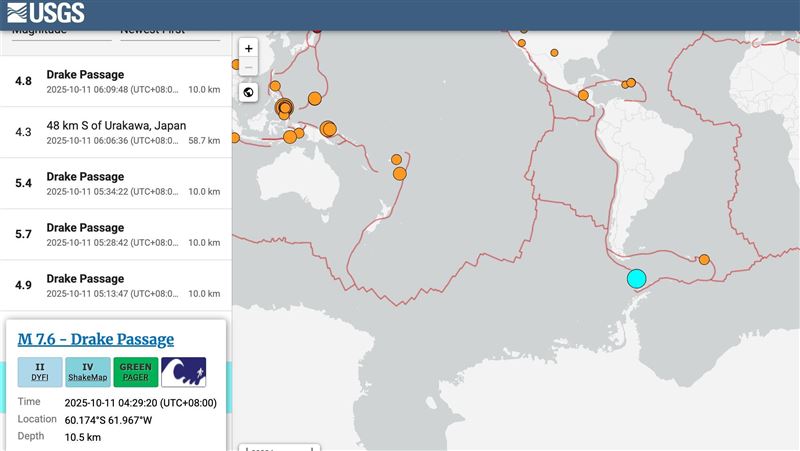The height and width of the screenshot is (451, 800).
Task: Open the ShakeMap intensity IV badge
Action: click(88, 372)
